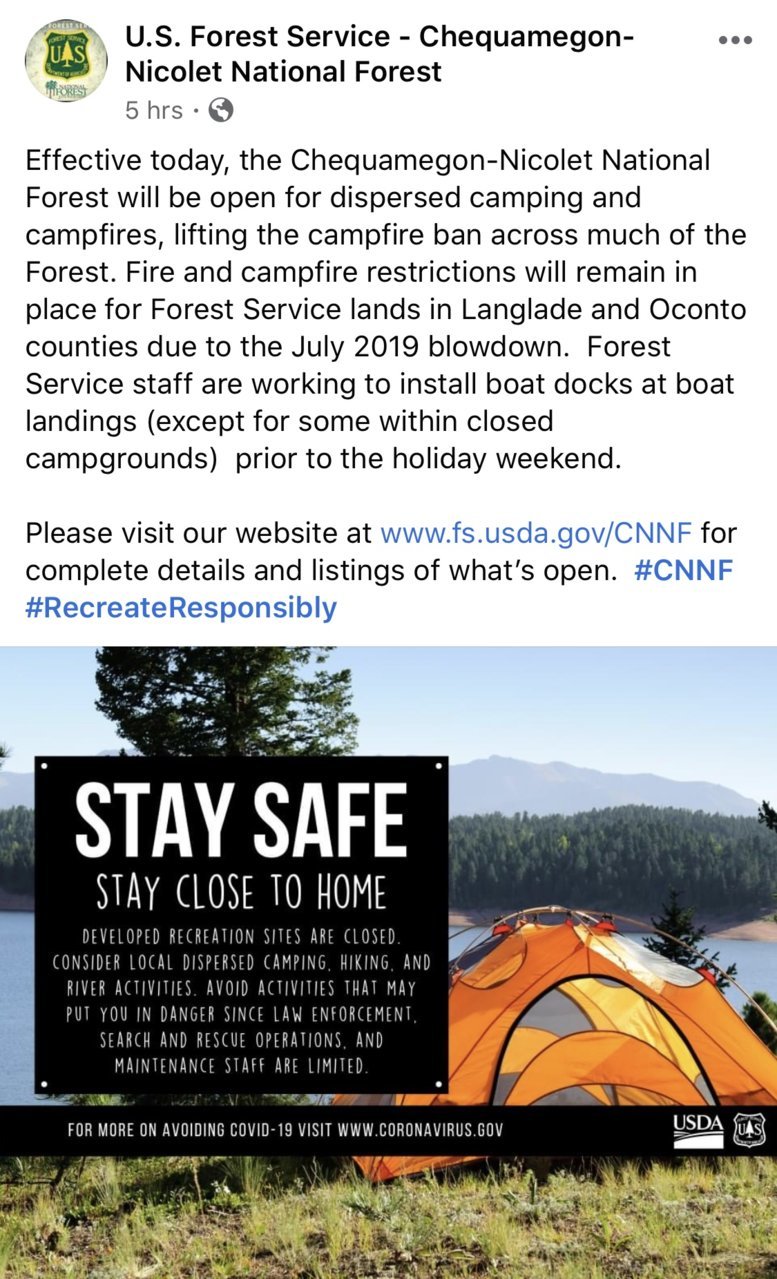
Task: Tap the Forest Service shield logo in banner
Action: click(x=749, y=1130)
